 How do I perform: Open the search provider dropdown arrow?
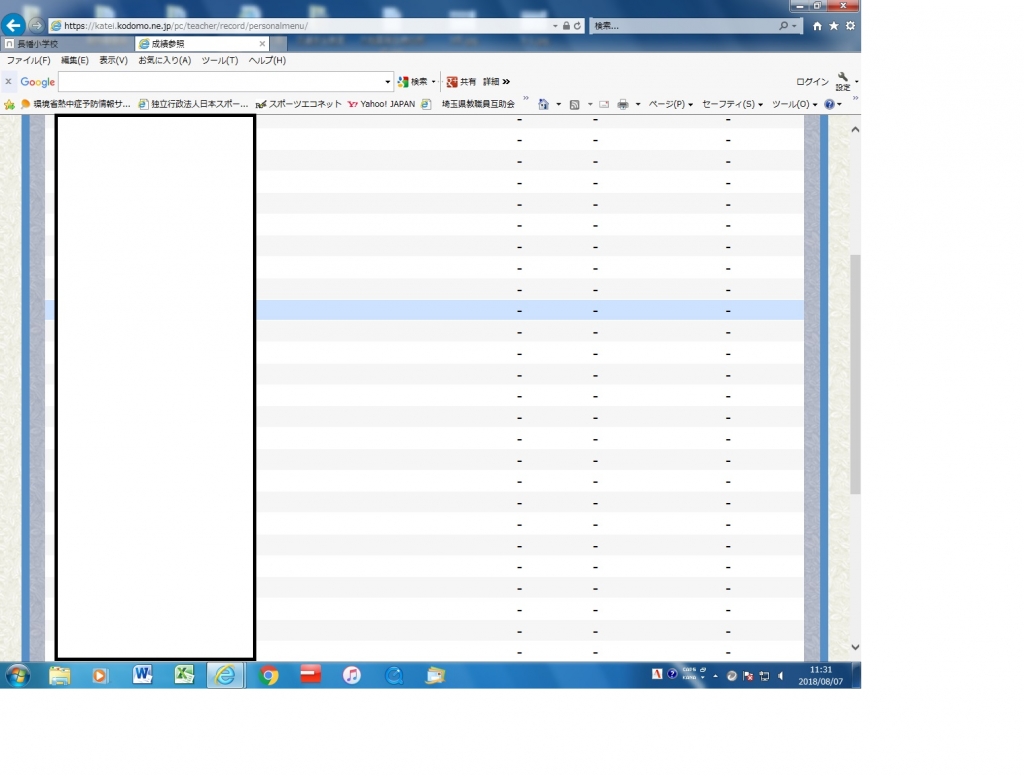point(794,26)
